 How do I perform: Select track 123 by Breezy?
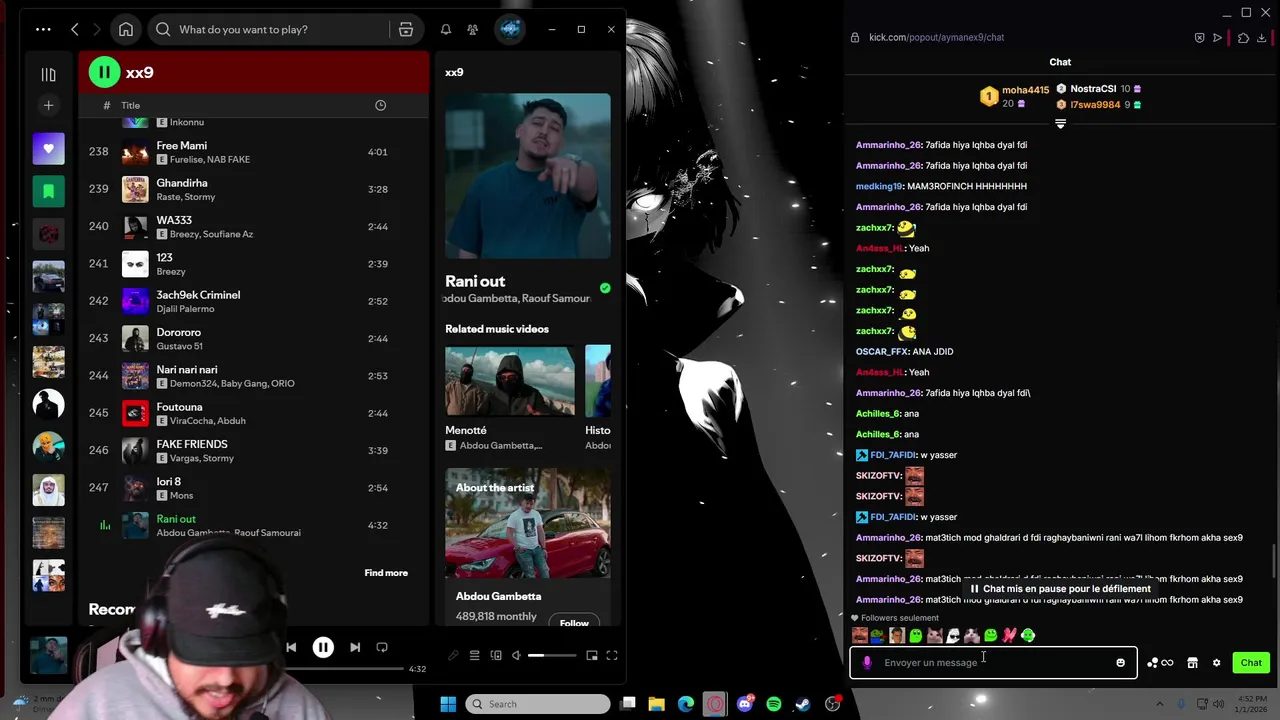coord(254,264)
